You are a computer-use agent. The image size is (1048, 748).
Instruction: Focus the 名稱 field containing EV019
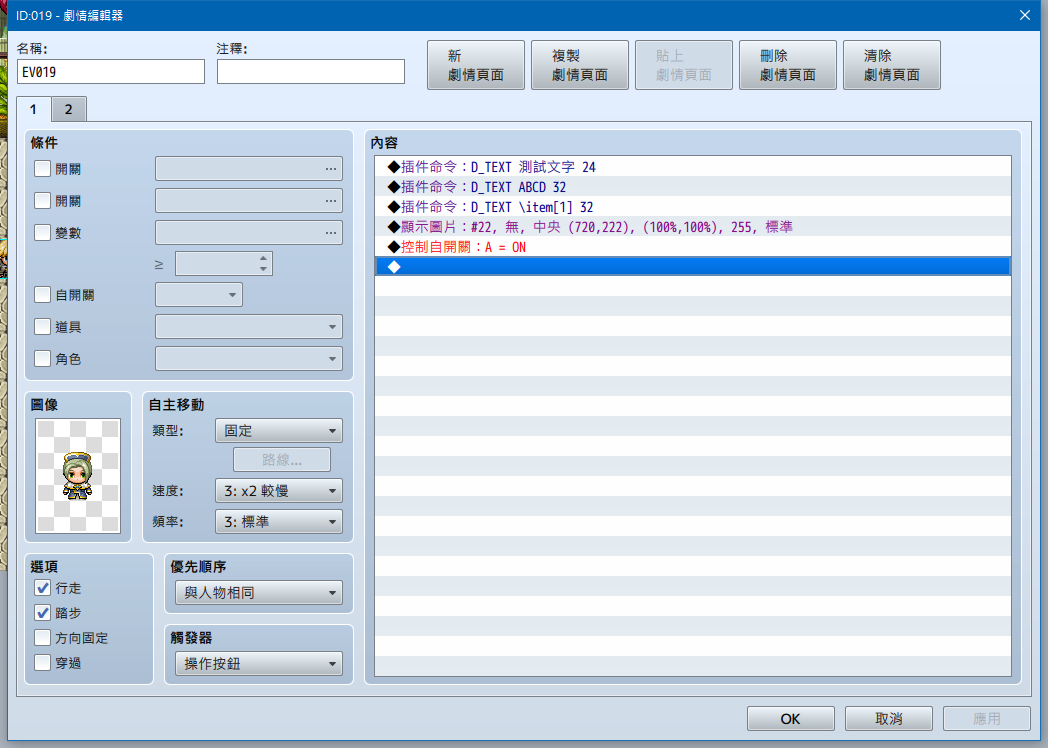point(111,72)
